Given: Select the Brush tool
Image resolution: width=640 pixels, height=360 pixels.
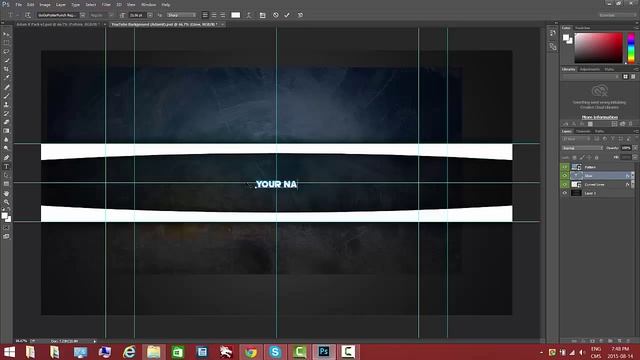Looking at the screenshot, I should pyautogui.click(x=7, y=96).
